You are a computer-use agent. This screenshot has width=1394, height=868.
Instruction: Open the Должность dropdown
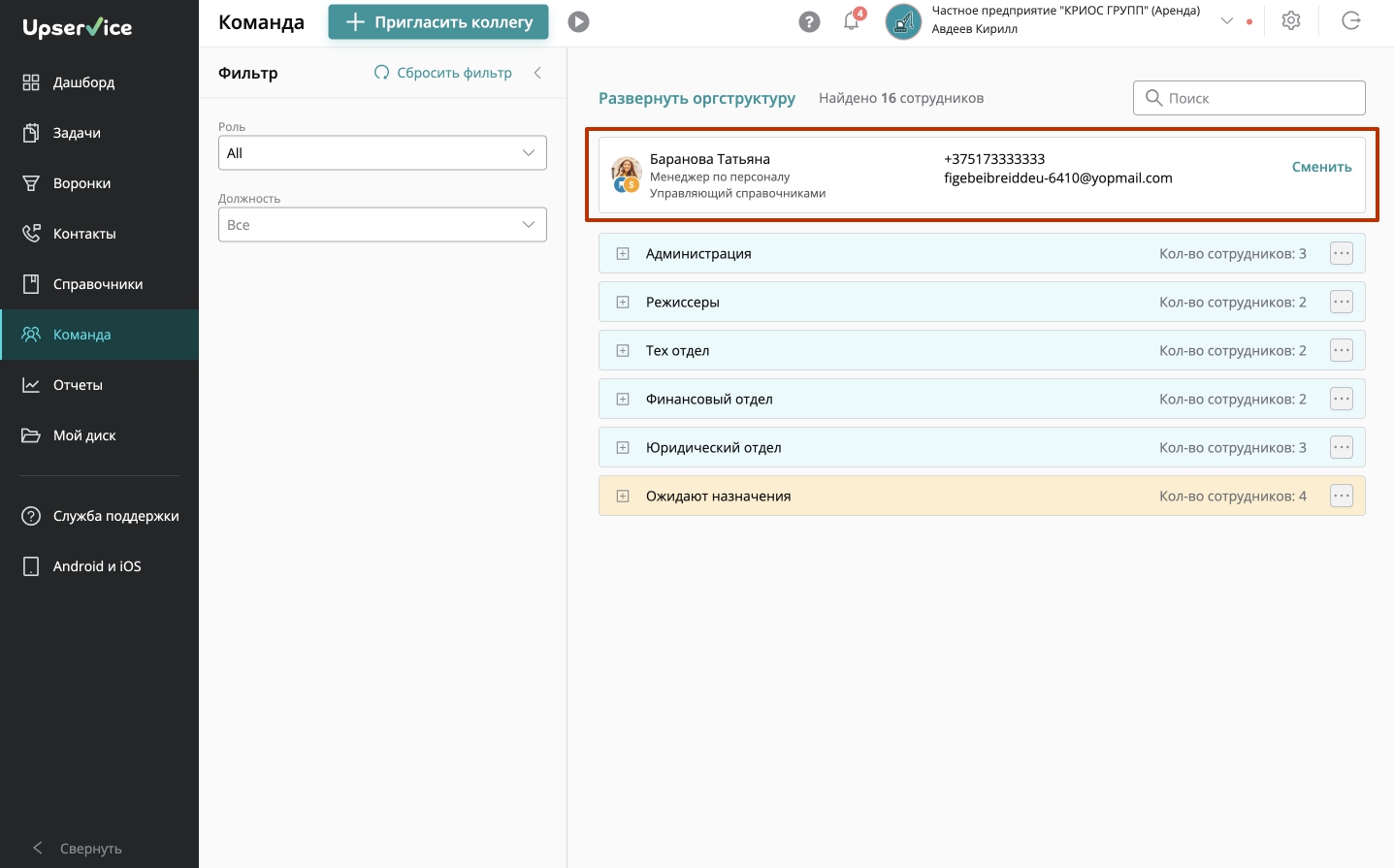pyautogui.click(x=382, y=224)
